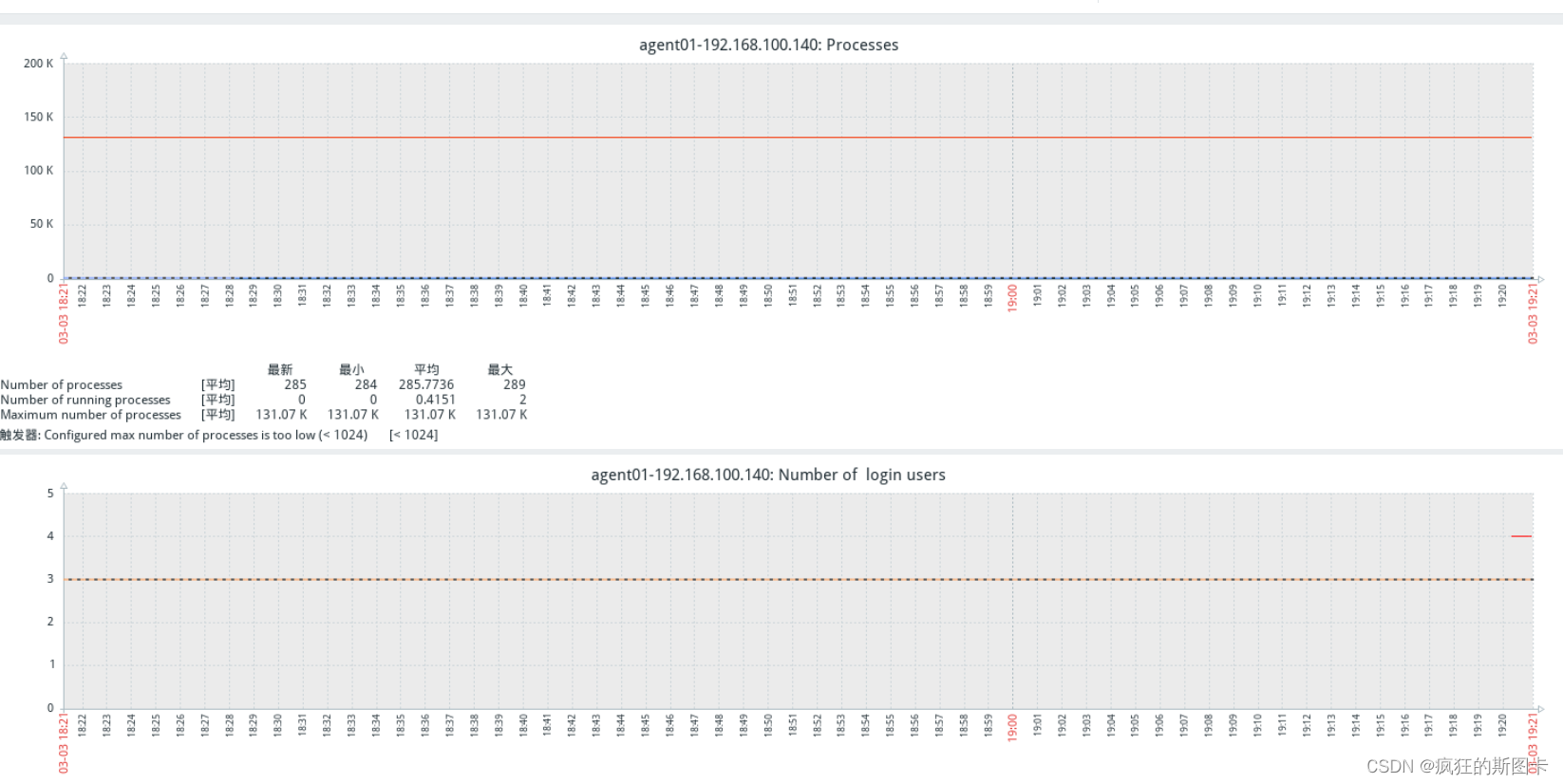
Task: Click the maximum value 2 for running processes
Action: click(522, 400)
